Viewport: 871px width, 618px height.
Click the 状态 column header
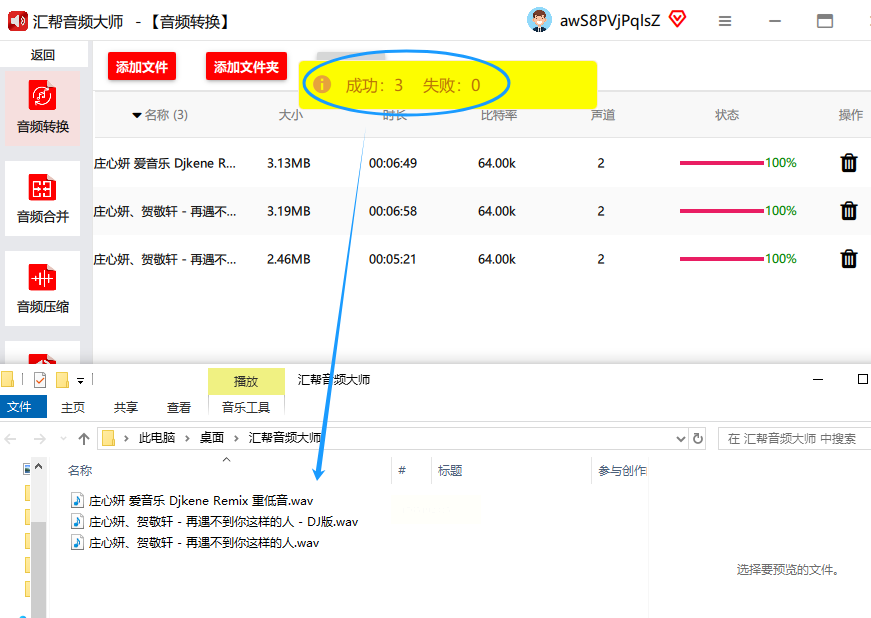click(727, 115)
